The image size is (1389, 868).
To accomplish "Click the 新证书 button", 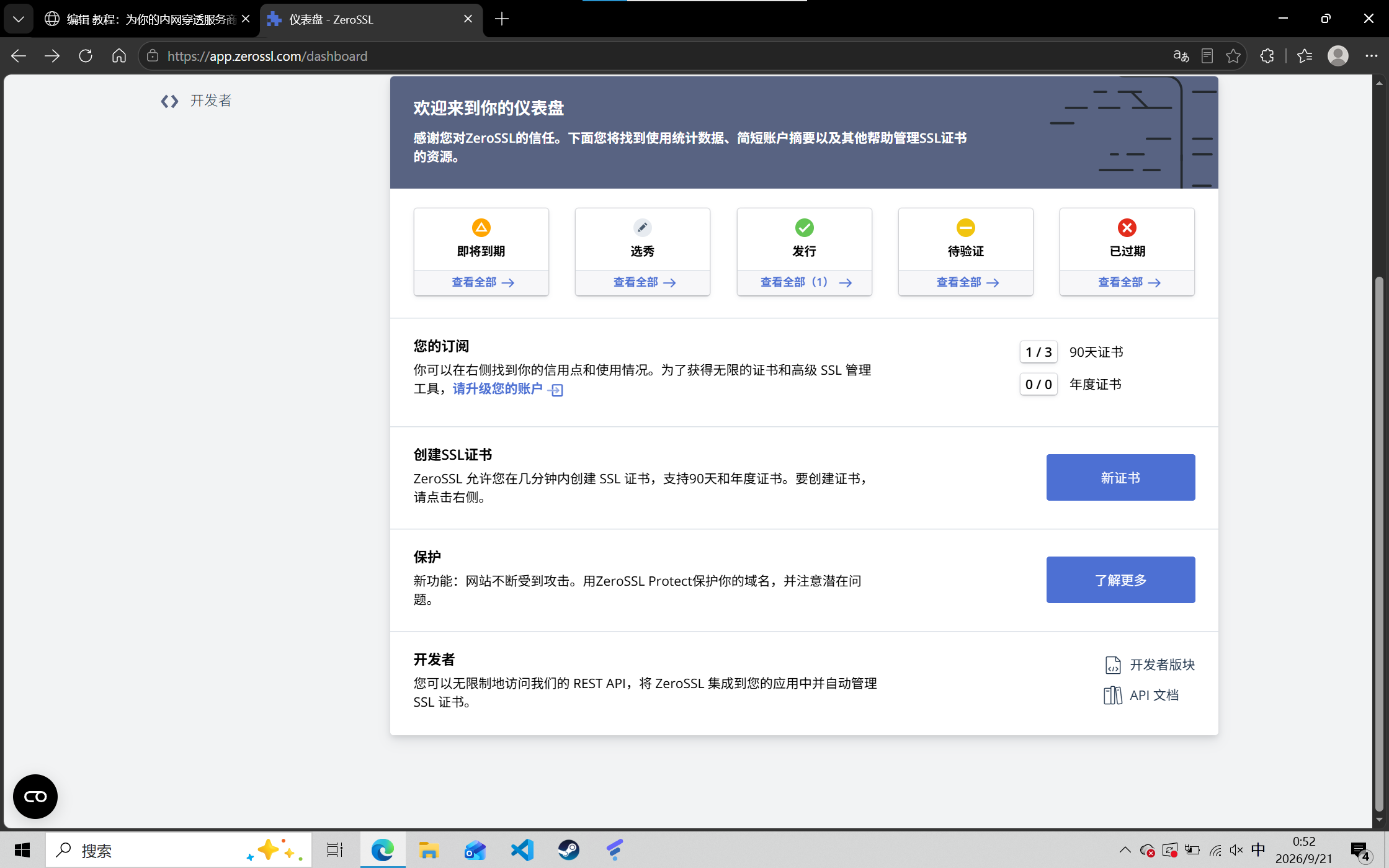I will (1120, 477).
